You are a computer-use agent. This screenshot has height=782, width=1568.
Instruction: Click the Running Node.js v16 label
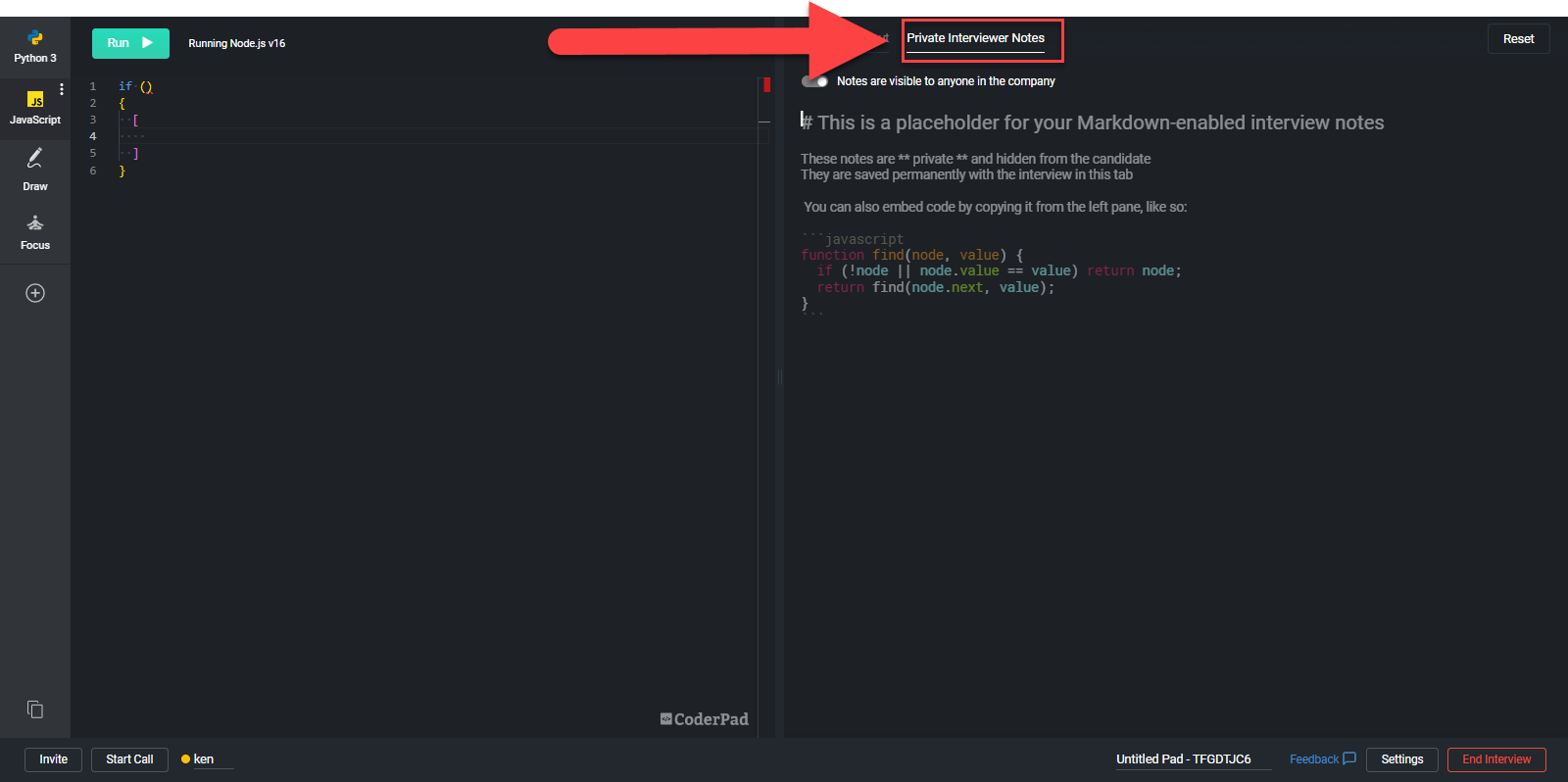point(237,43)
